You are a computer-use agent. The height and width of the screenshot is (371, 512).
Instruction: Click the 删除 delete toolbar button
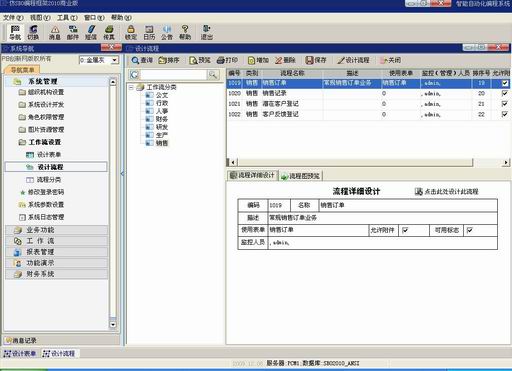pos(285,60)
